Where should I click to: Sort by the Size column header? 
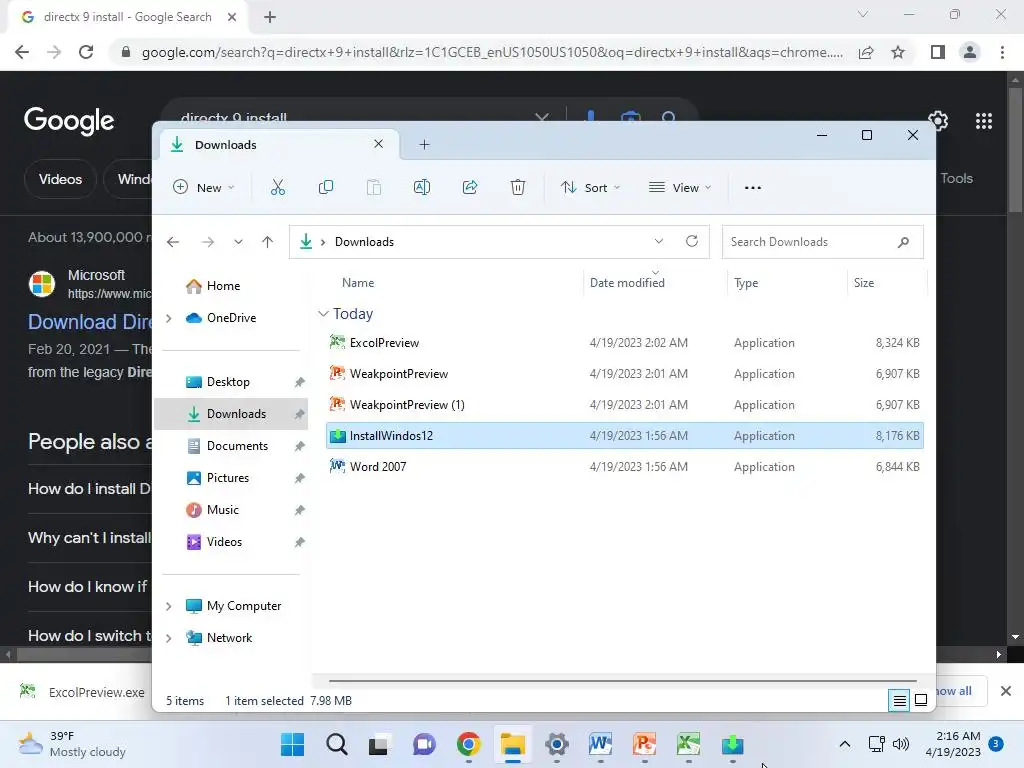[863, 283]
